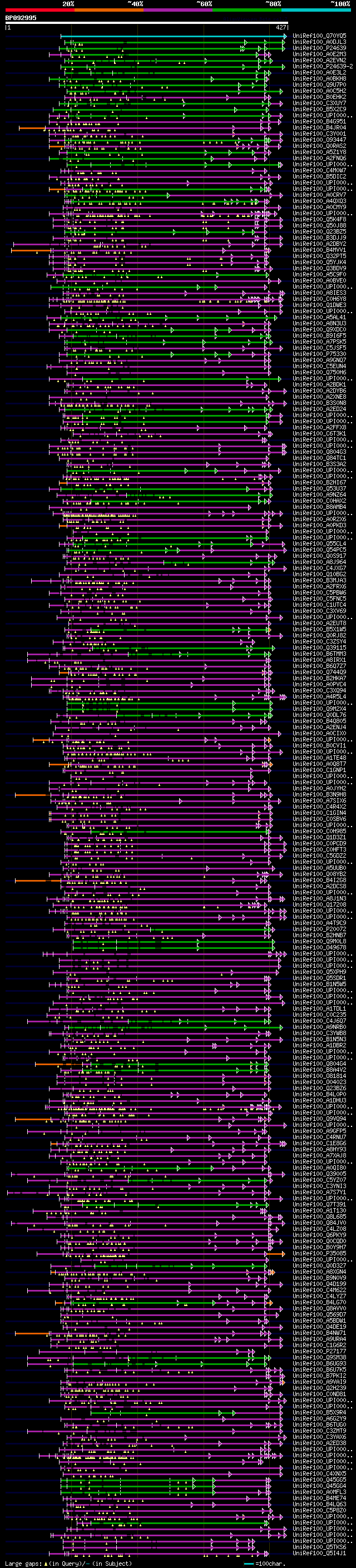Image resolution: width=356 pixels, height=1568 pixels.
Task: Click the UniRef100_A1TE48 label
Action: [x=319, y=758]
